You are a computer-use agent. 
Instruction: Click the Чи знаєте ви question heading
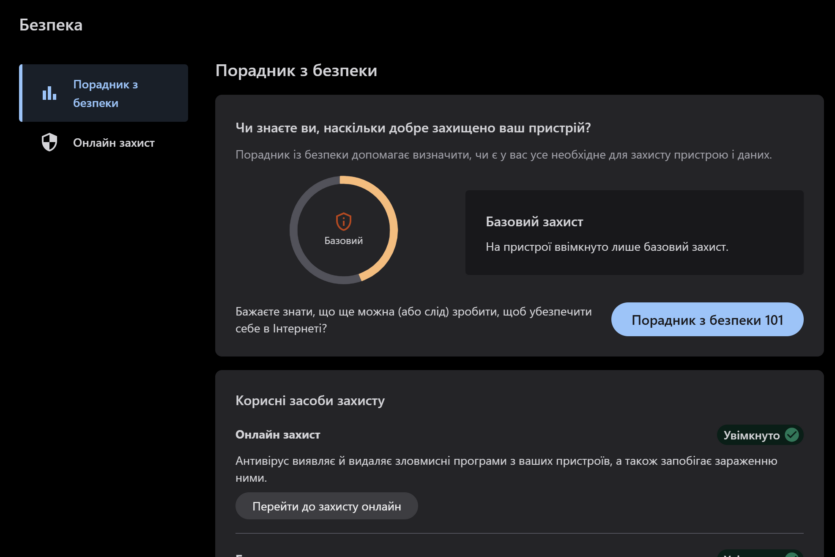coord(413,128)
